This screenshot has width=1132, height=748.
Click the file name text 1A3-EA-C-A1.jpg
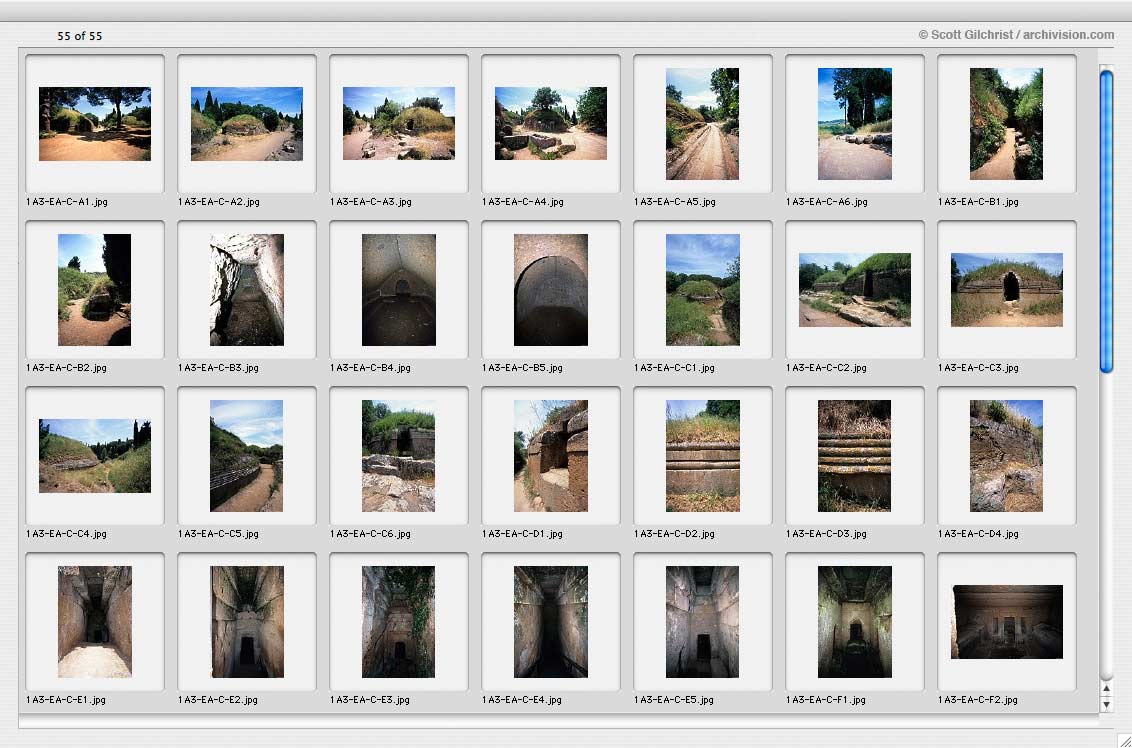(x=66, y=202)
